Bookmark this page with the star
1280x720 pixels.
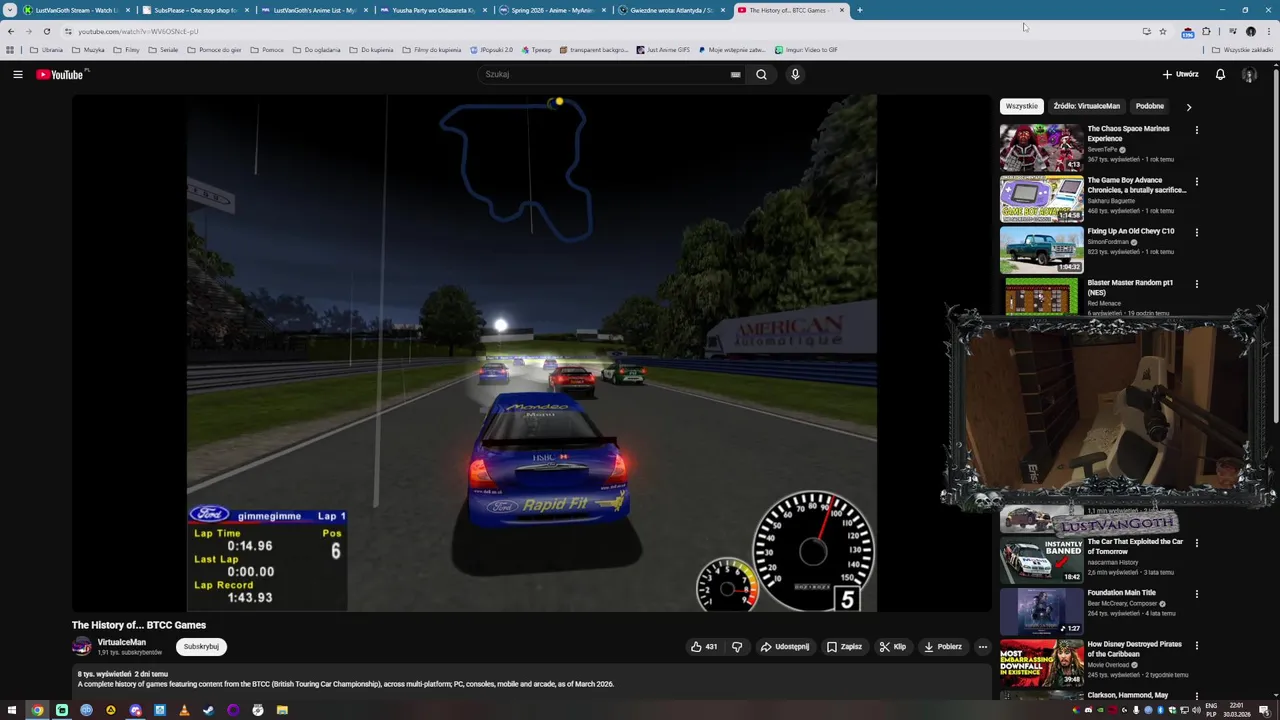pos(1162,31)
